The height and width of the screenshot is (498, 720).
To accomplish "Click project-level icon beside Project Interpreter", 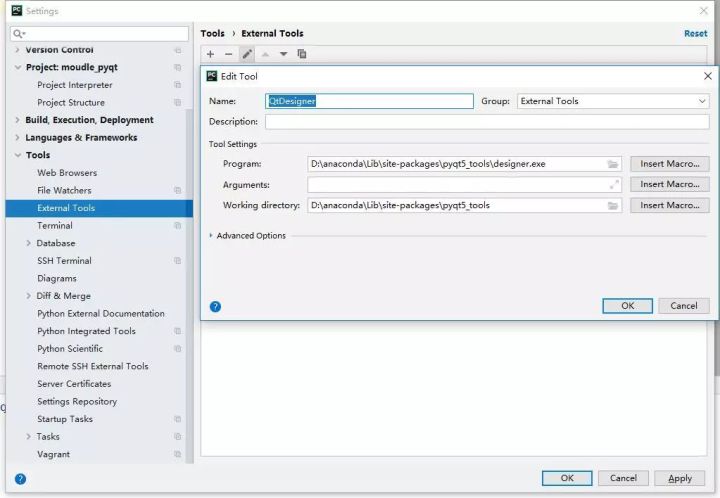I will click(178, 85).
